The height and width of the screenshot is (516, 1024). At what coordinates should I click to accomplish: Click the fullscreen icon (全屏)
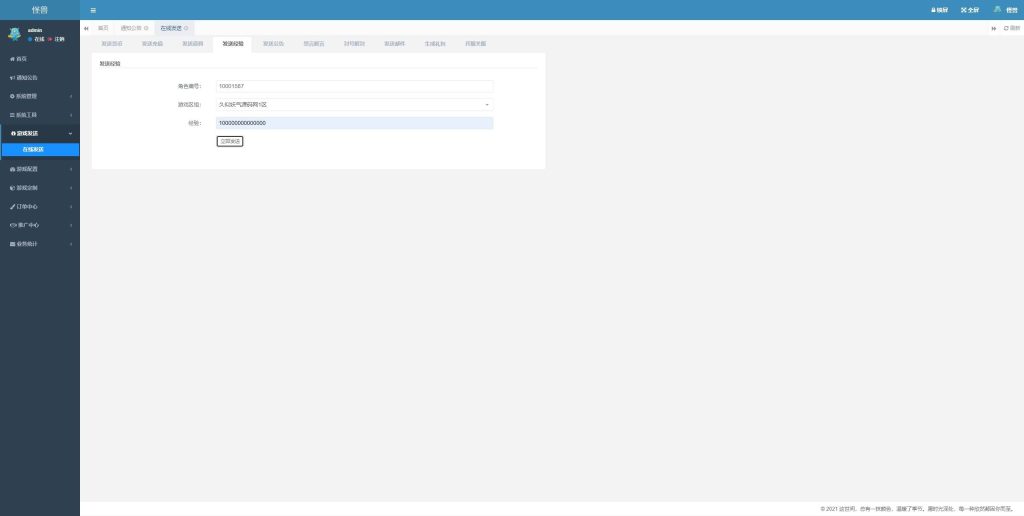click(x=969, y=10)
